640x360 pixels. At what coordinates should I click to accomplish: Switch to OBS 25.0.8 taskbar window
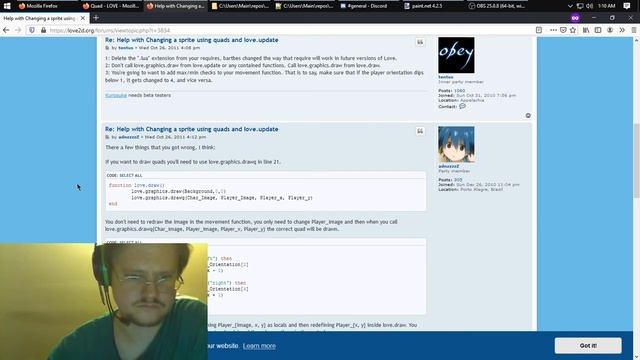point(497,6)
